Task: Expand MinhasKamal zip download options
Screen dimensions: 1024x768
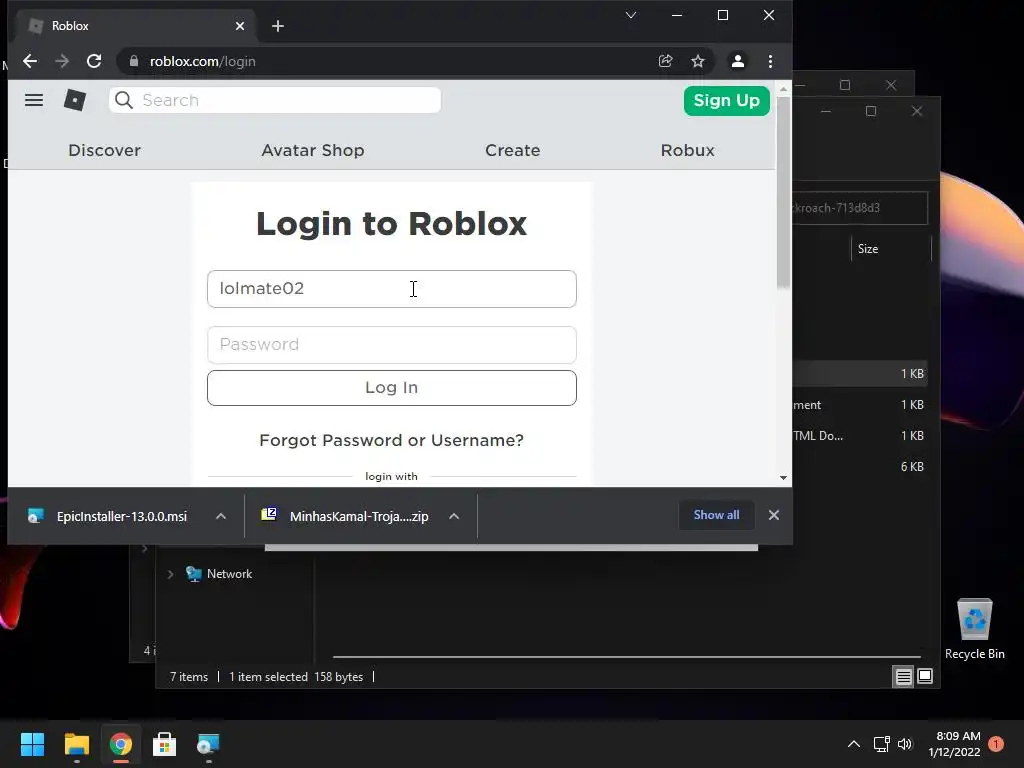Action: pos(454,516)
